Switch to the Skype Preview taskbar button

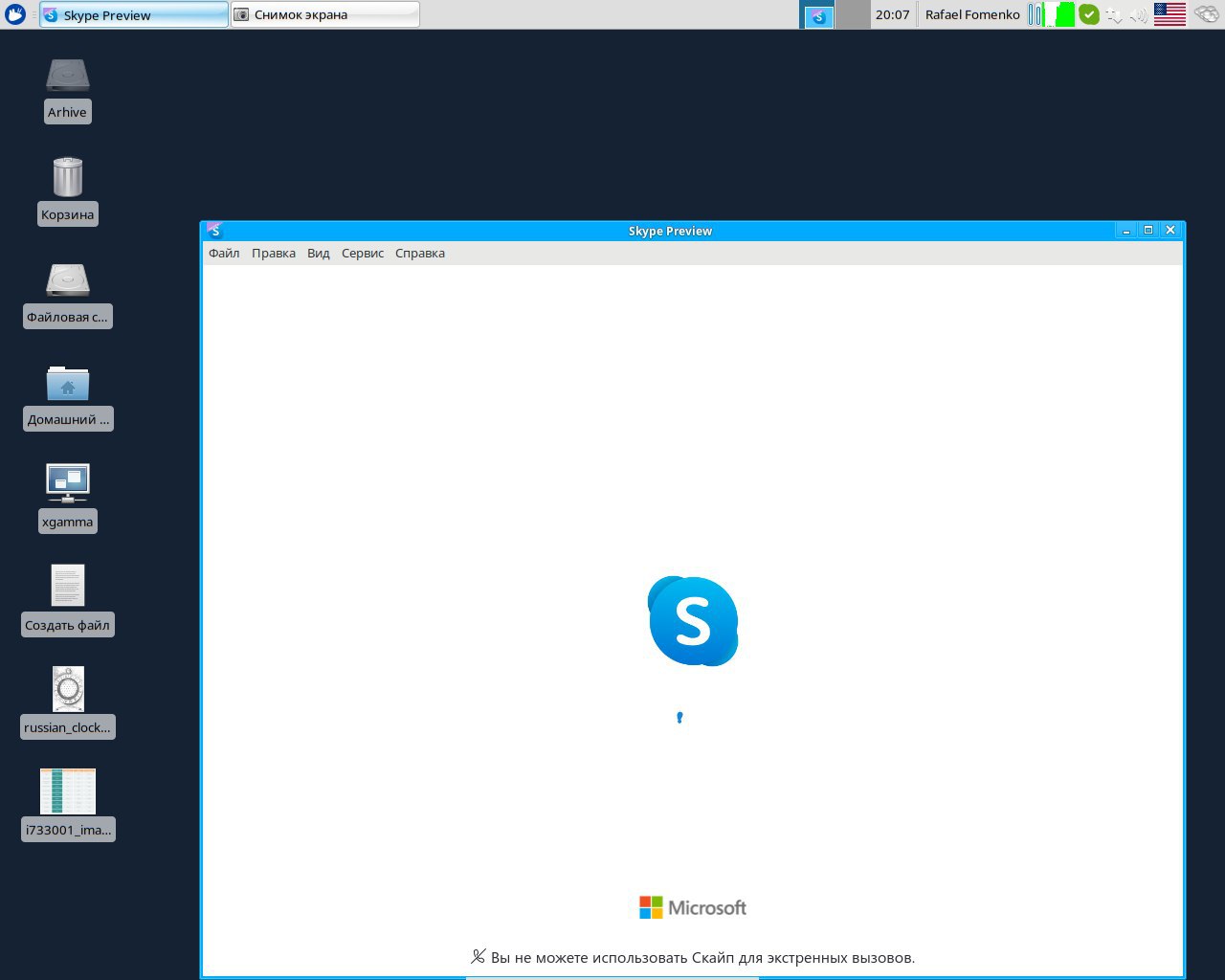134,14
